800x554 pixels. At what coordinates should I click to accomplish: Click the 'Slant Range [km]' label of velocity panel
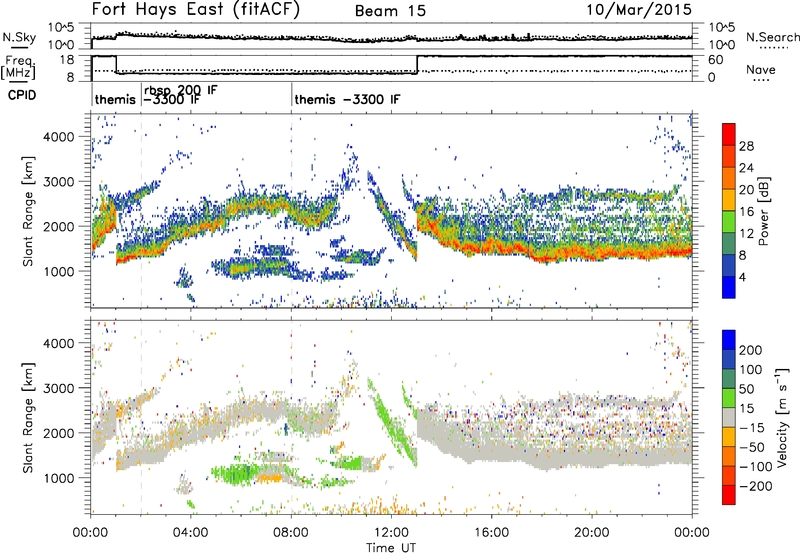coord(28,418)
